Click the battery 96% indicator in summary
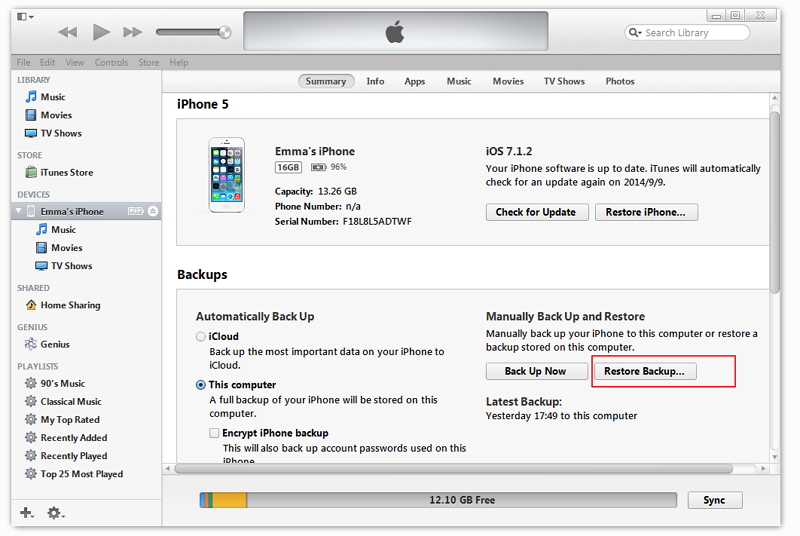 [329, 167]
